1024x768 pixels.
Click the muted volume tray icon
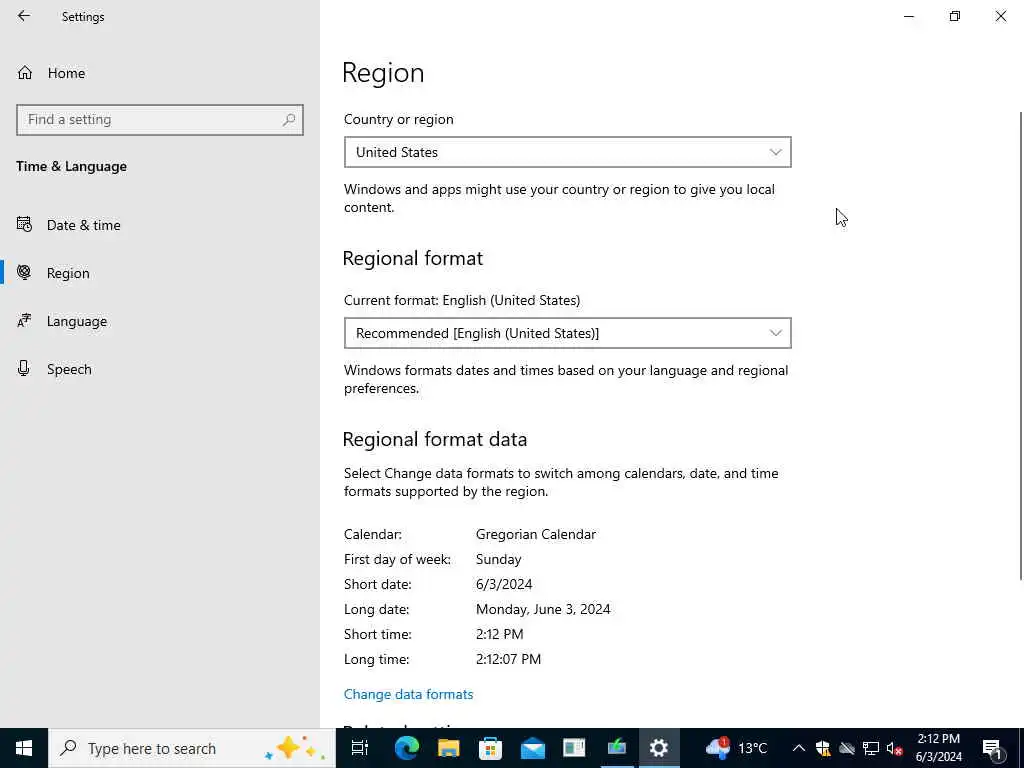[x=894, y=748]
